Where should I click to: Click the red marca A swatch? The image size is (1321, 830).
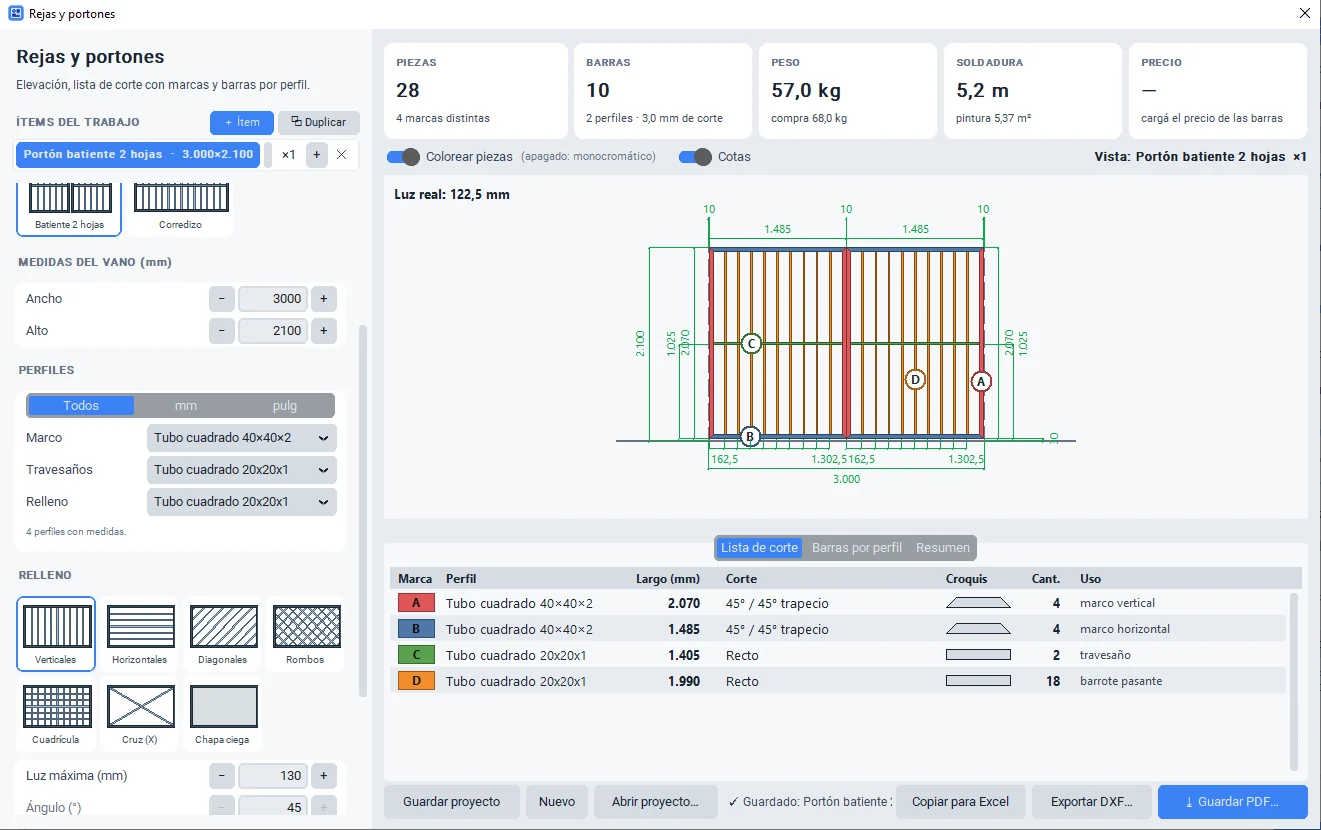pyautogui.click(x=416, y=603)
